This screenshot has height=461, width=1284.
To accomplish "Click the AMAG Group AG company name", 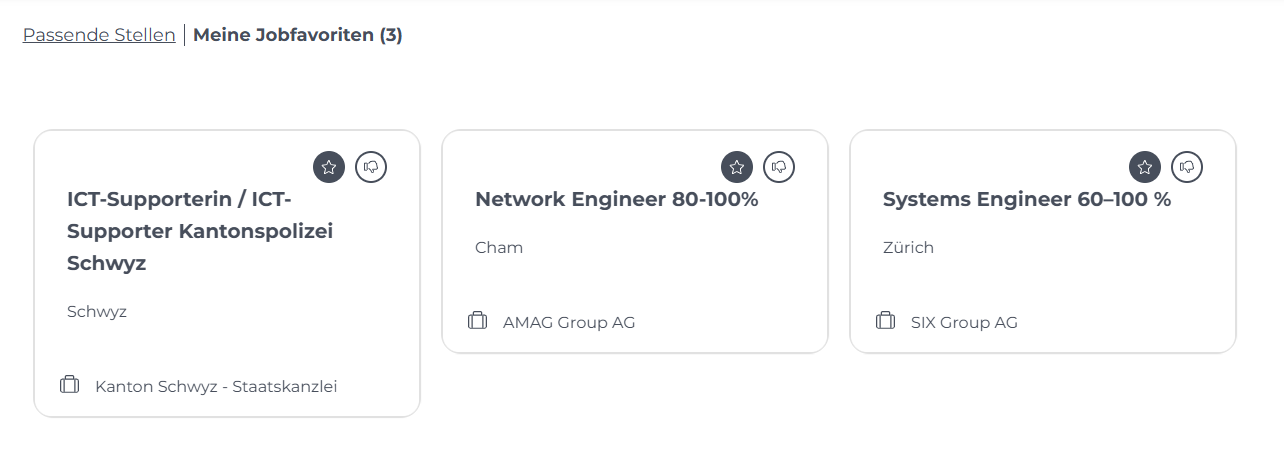I will [x=569, y=322].
